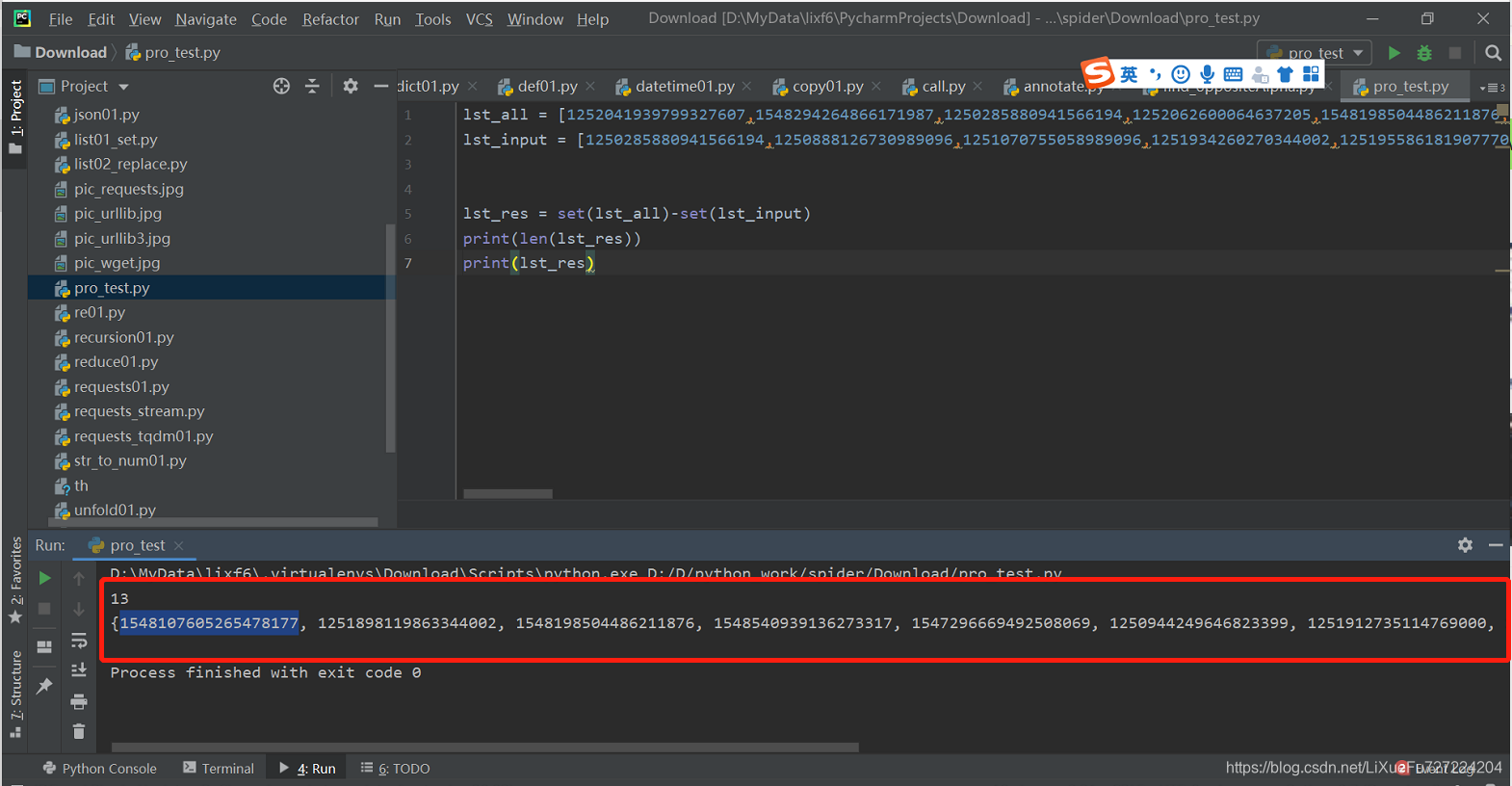Show hidden editor tabs list
Viewport: 1512px width, 786px height.
pos(1492,87)
